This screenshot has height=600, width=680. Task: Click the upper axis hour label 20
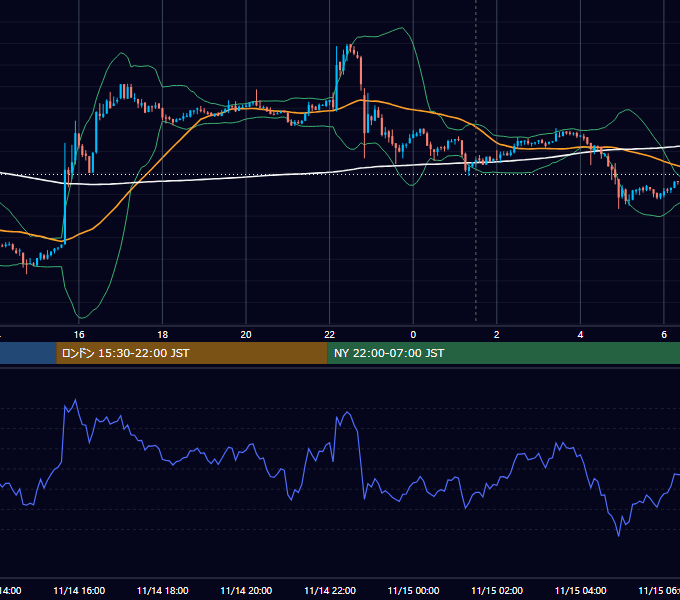click(x=246, y=335)
